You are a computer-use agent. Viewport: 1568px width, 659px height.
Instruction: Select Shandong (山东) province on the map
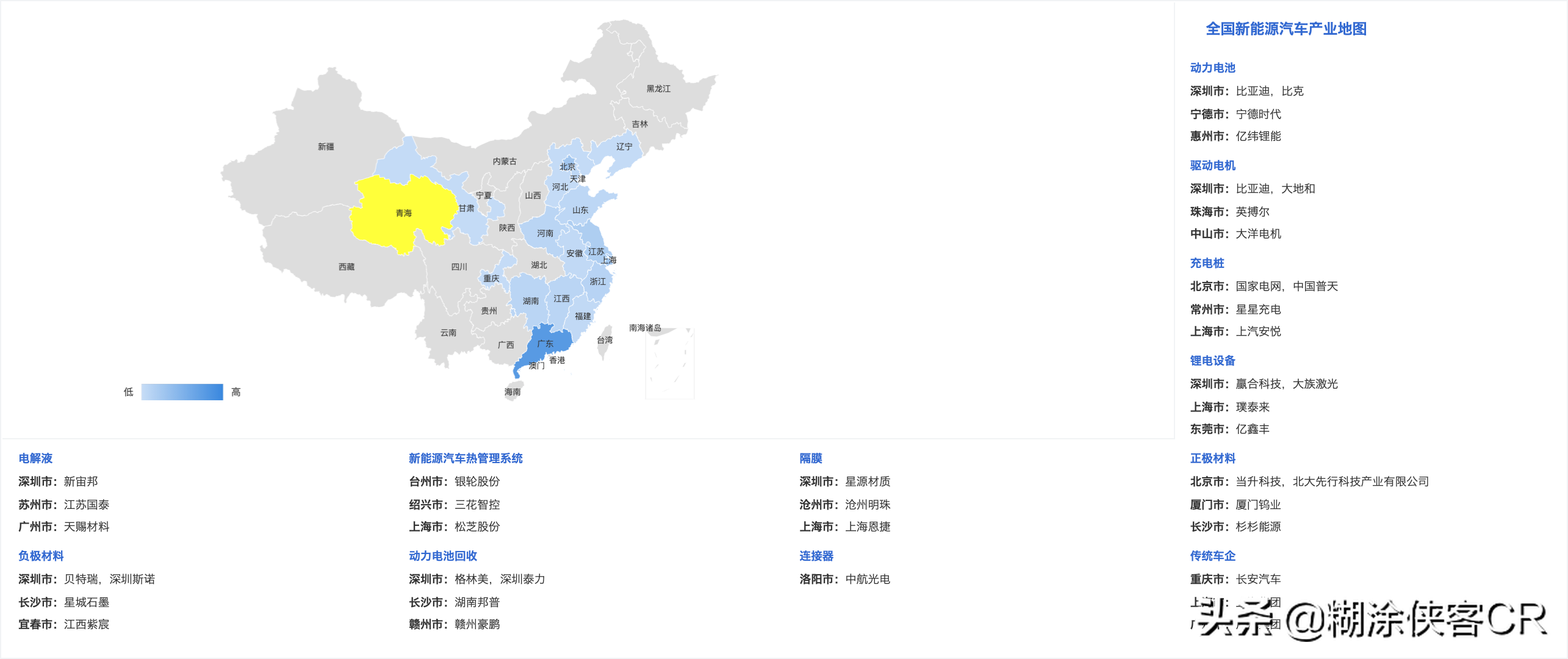[580, 210]
